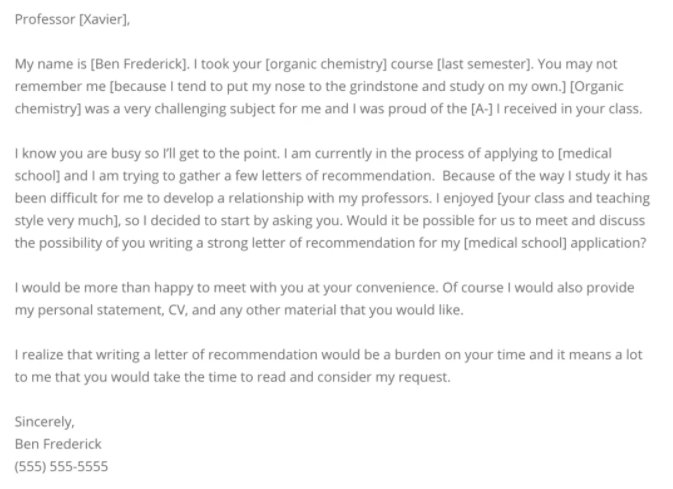Image resolution: width=673 pixels, height=489 pixels.
Task: Click the phone number (555) 555-5555
Action: [61, 467]
